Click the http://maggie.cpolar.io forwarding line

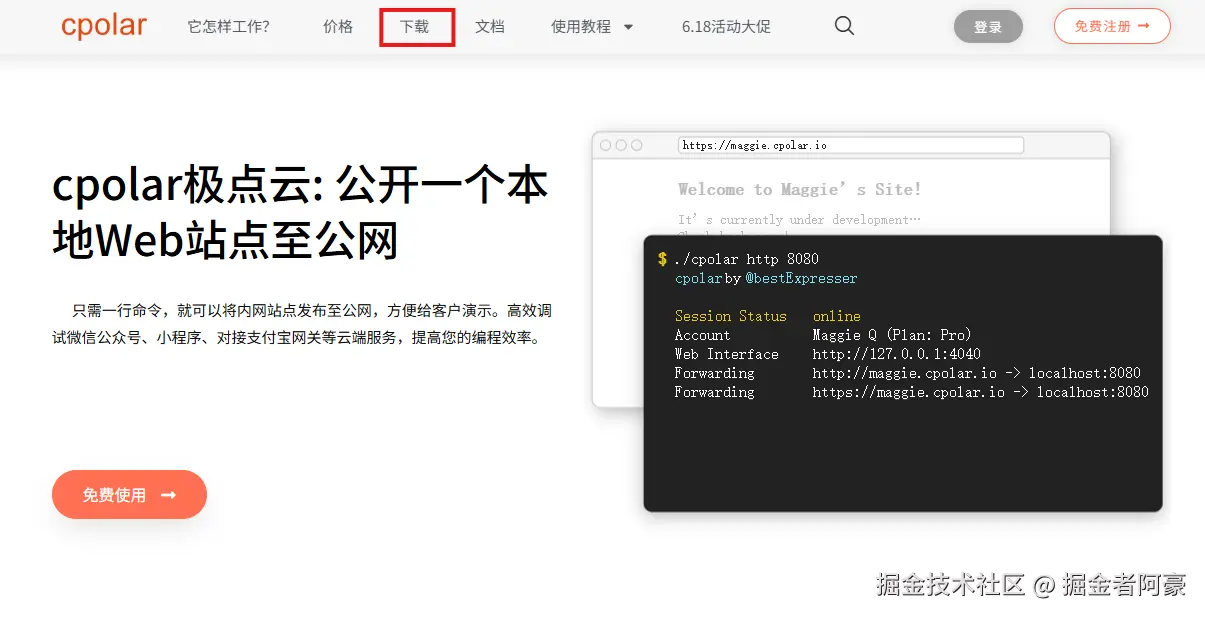976,373
